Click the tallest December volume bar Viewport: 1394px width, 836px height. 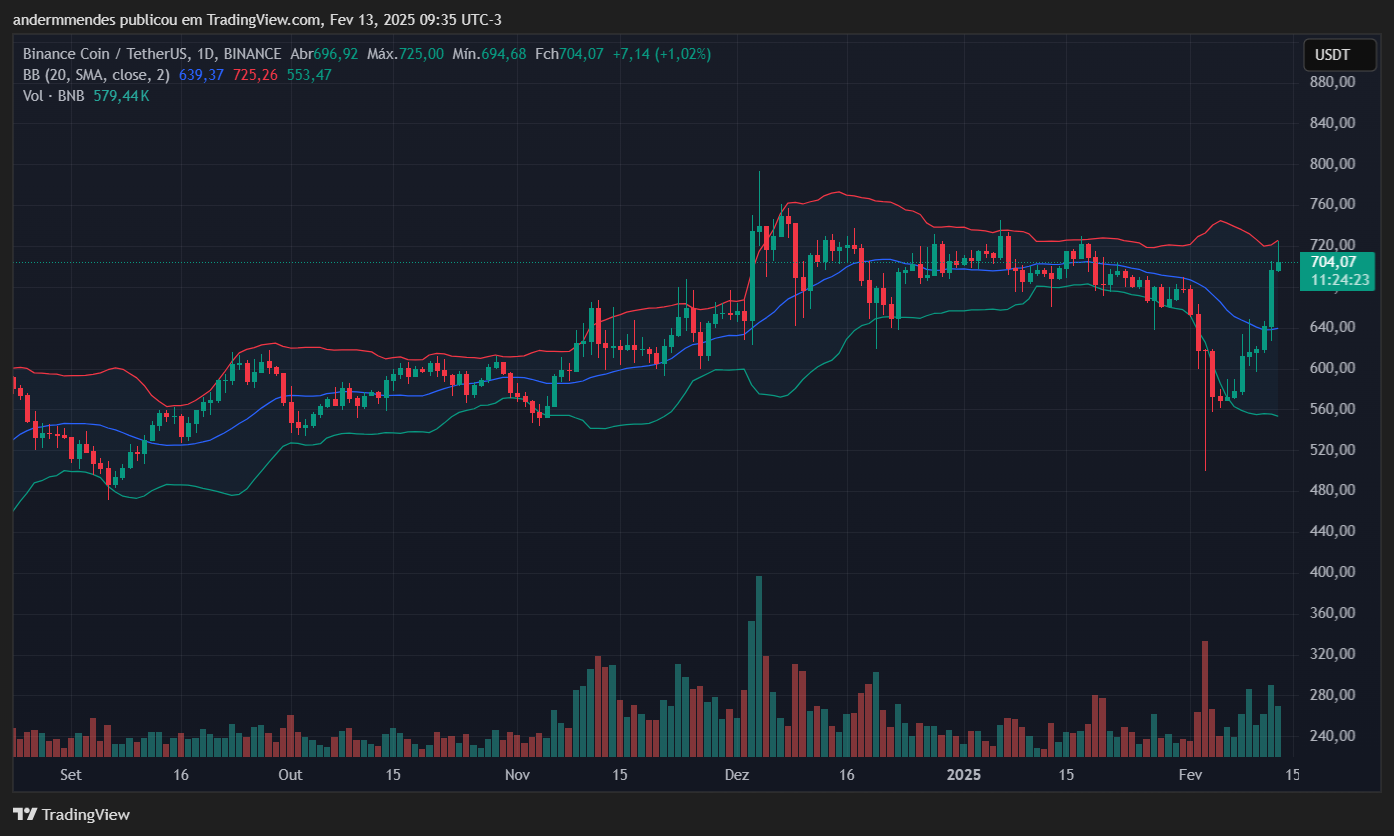coord(759,666)
